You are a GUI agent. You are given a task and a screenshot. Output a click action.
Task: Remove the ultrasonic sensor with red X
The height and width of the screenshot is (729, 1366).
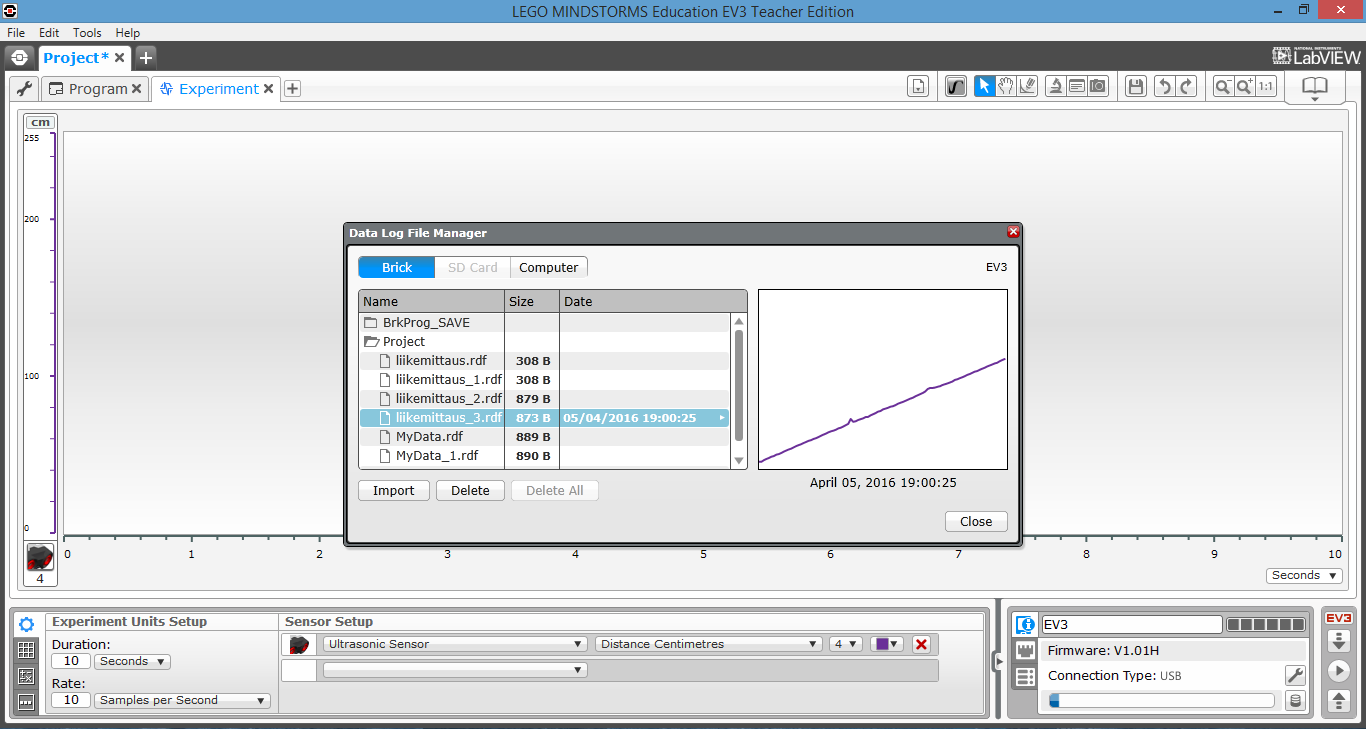tap(921, 644)
